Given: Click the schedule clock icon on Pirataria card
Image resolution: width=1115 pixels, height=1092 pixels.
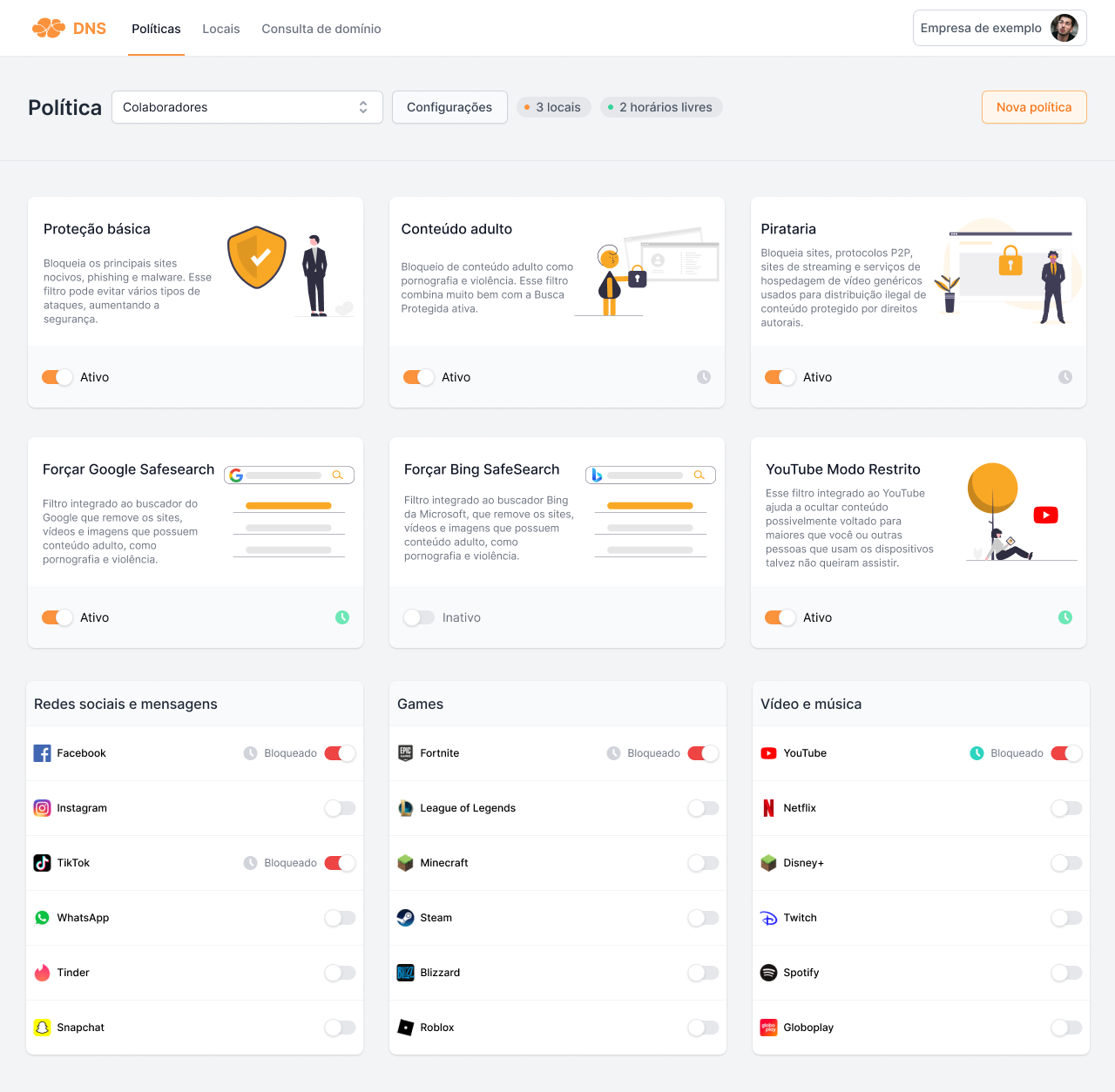Looking at the screenshot, I should coord(1065,377).
